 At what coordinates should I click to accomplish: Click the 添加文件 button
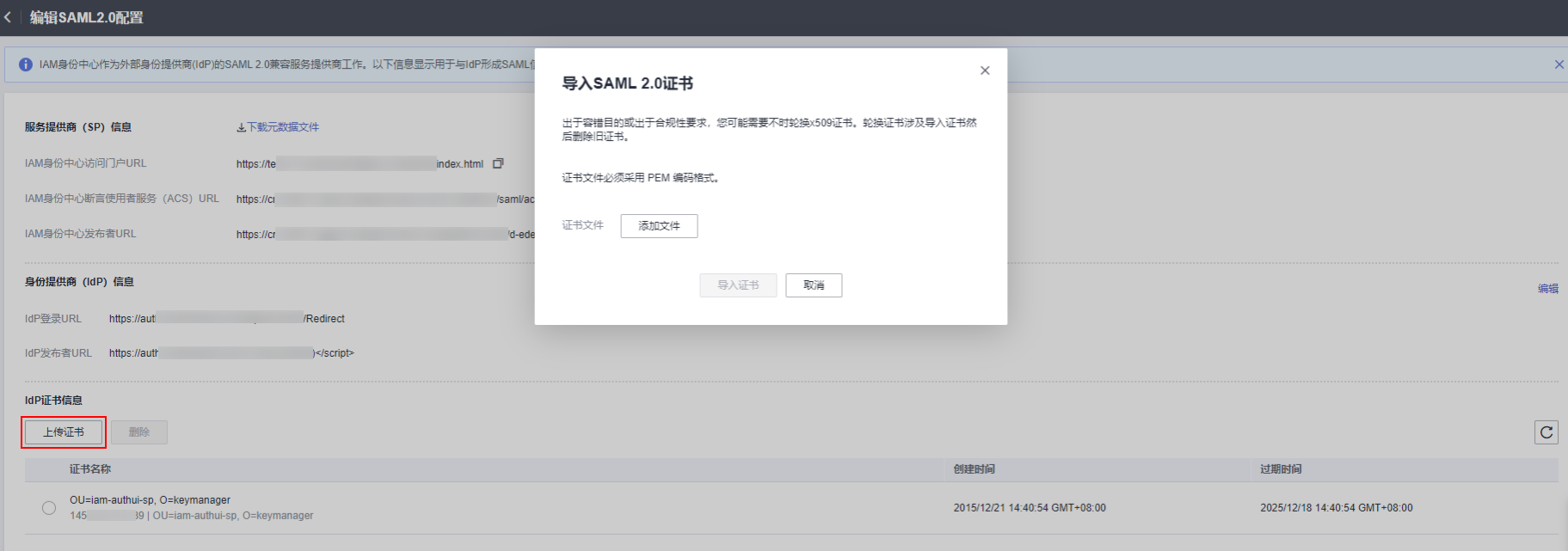coord(659,226)
